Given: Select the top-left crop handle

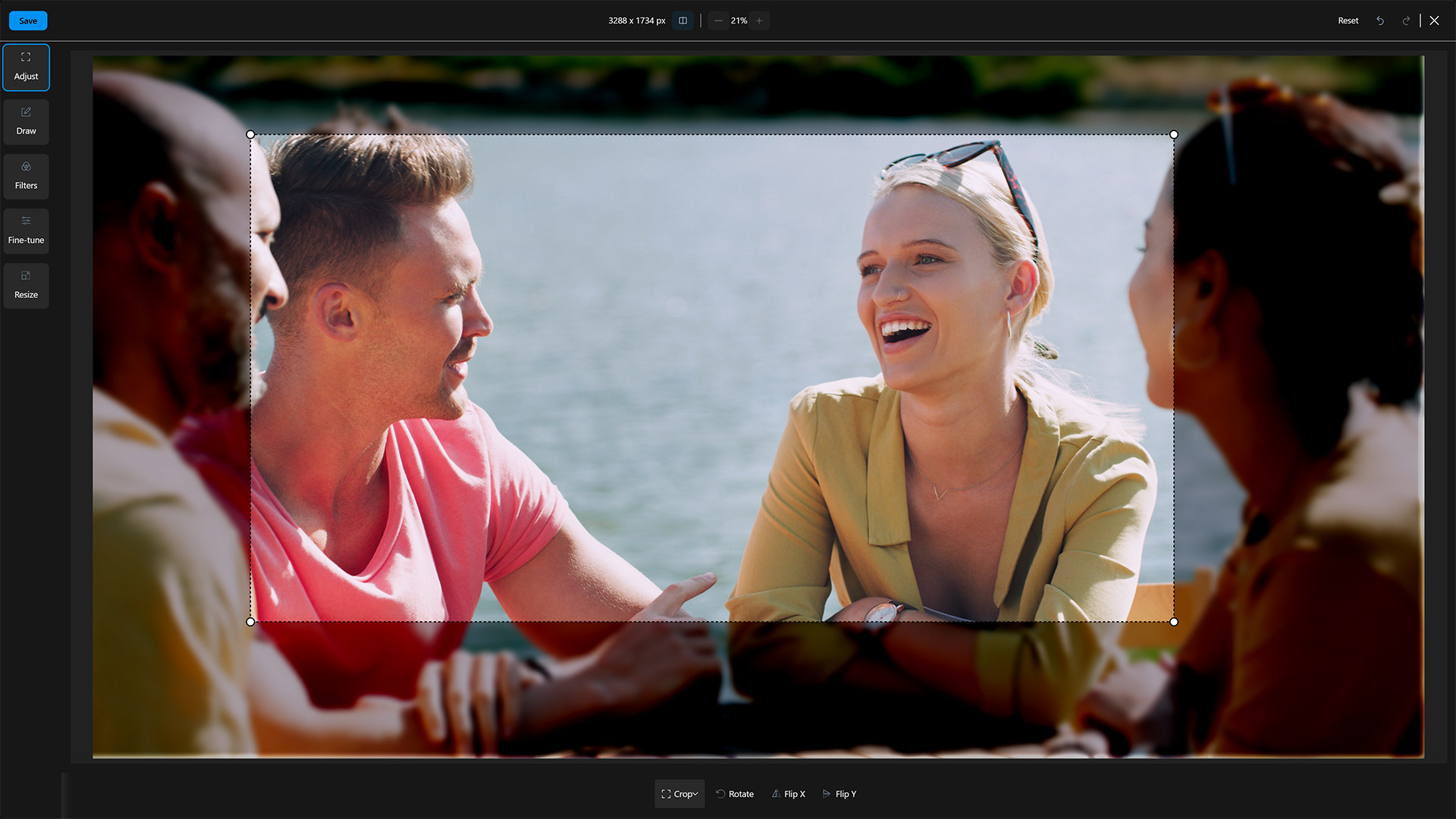Looking at the screenshot, I should click(x=251, y=135).
